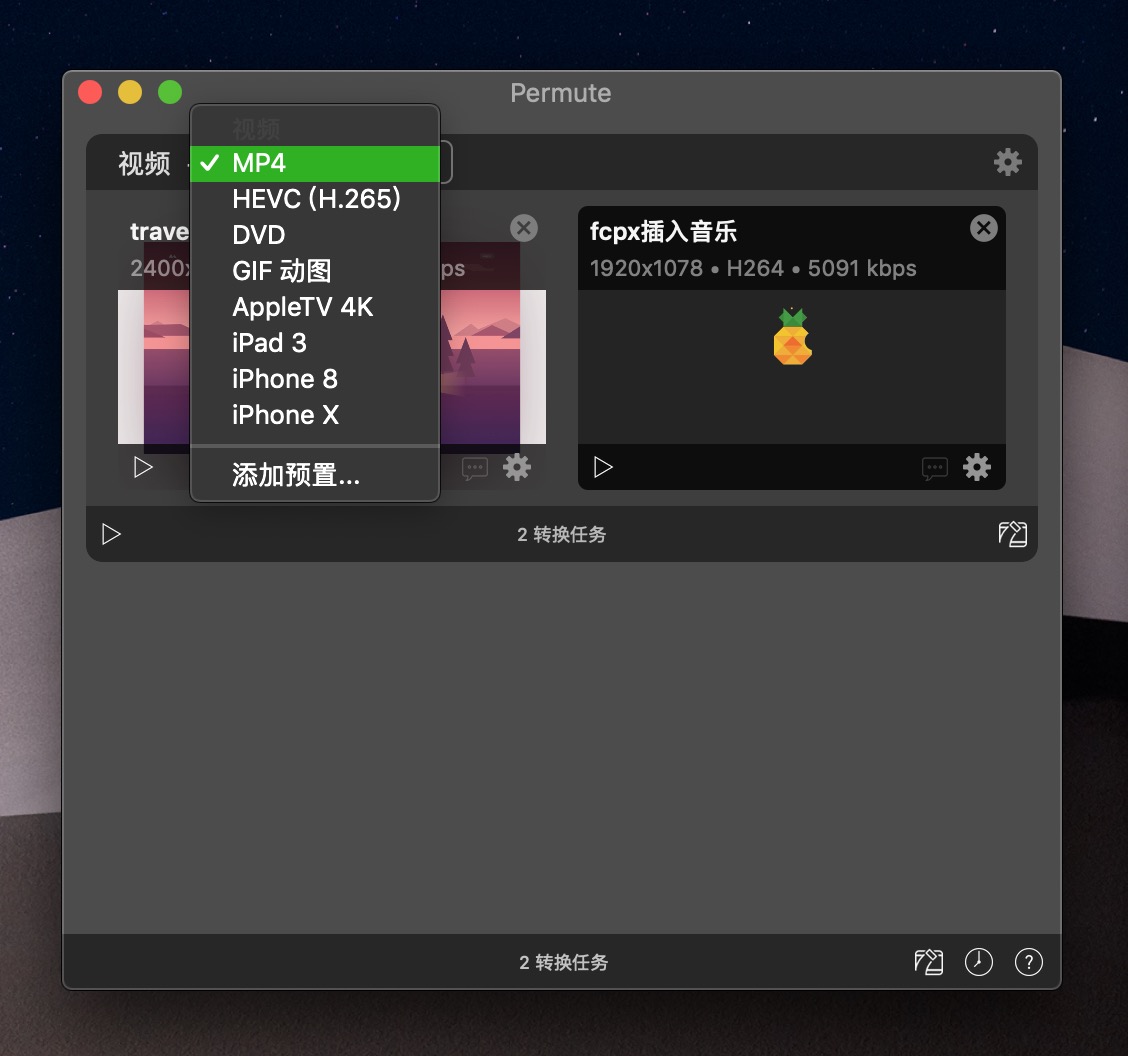Click stitch icon in bottom status bar
1128x1056 pixels.
pos(929,962)
